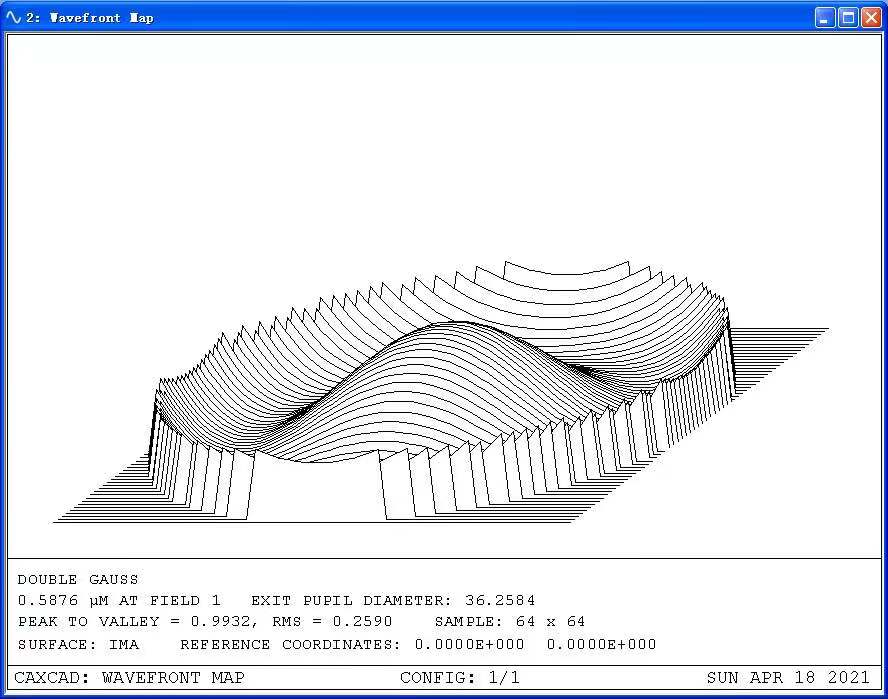Maximize the Wavefront Map window
This screenshot has width=888, height=699.
pos(848,18)
